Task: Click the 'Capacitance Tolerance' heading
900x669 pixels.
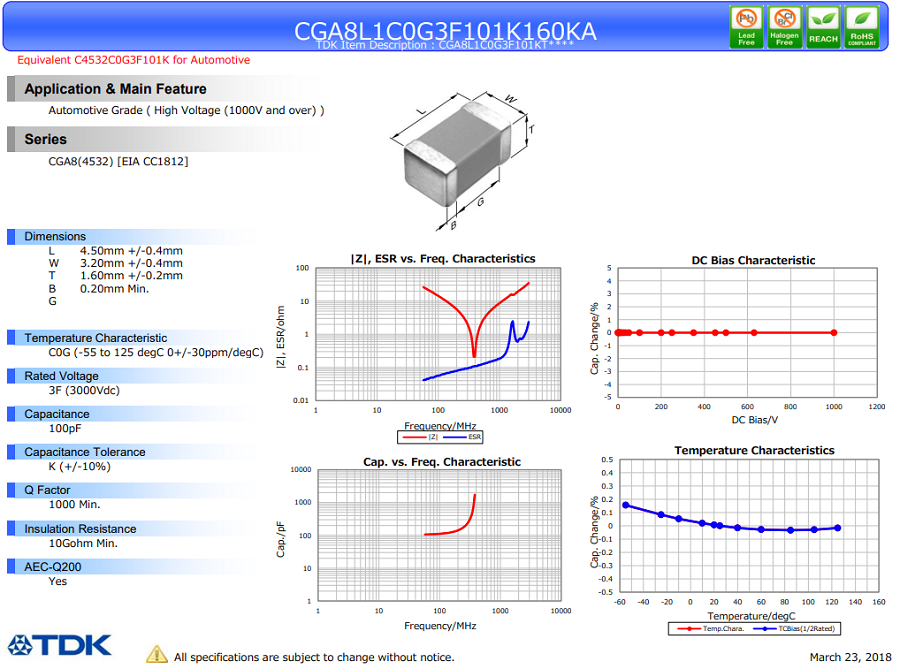Action: (x=84, y=452)
